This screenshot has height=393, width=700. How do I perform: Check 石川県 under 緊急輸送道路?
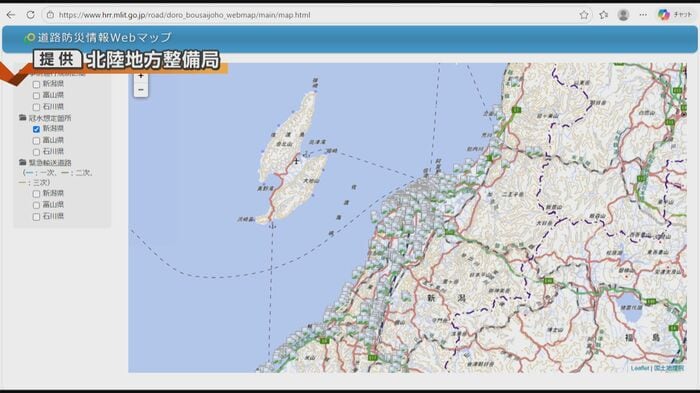point(36,217)
